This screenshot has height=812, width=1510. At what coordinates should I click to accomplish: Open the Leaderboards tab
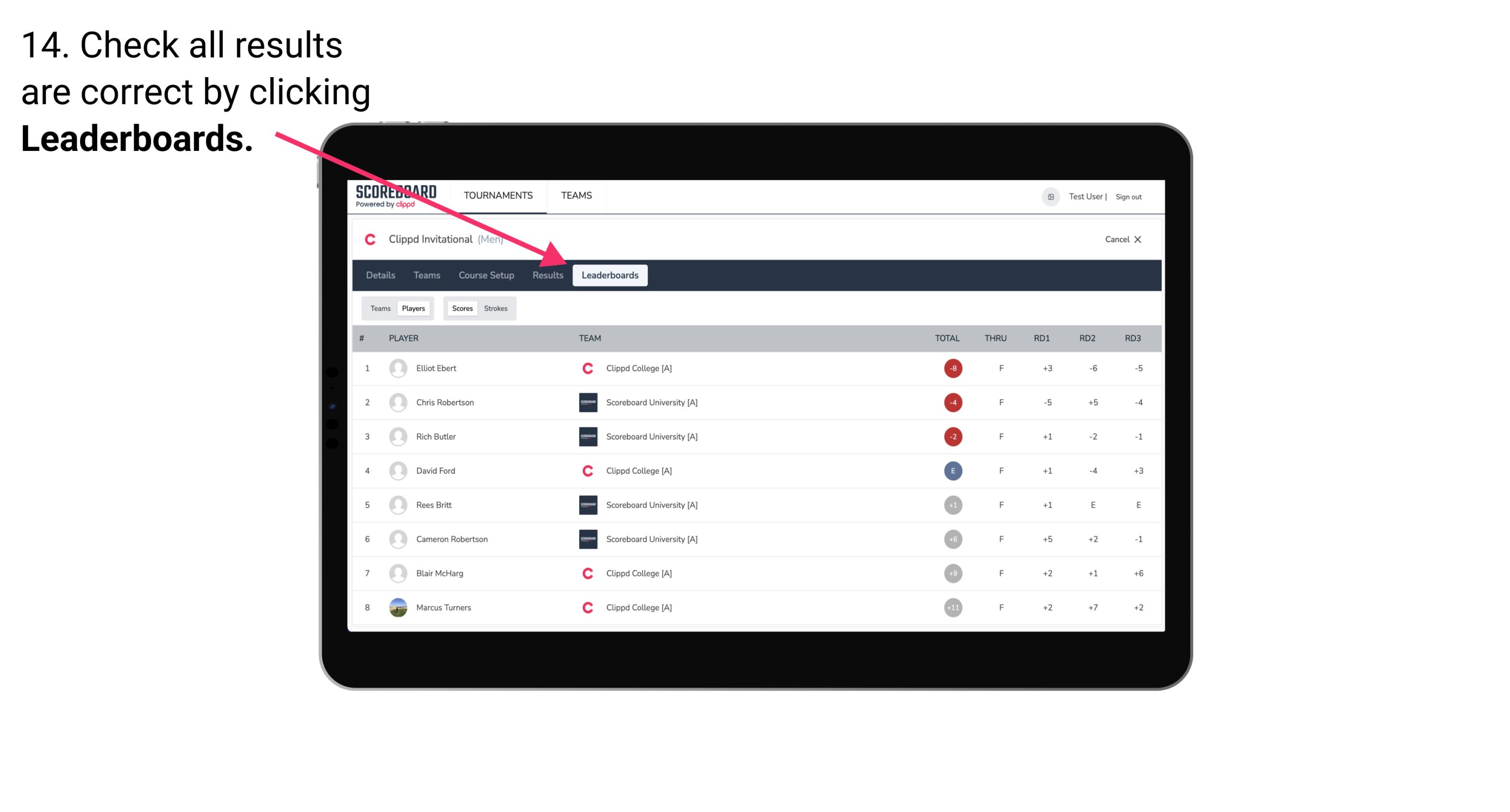610,275
